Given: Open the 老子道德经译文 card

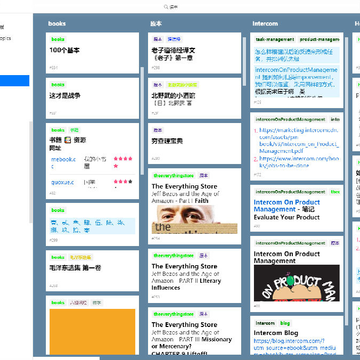Looking at the screenshot, I should pyautogui.click(x=194, y=53).
